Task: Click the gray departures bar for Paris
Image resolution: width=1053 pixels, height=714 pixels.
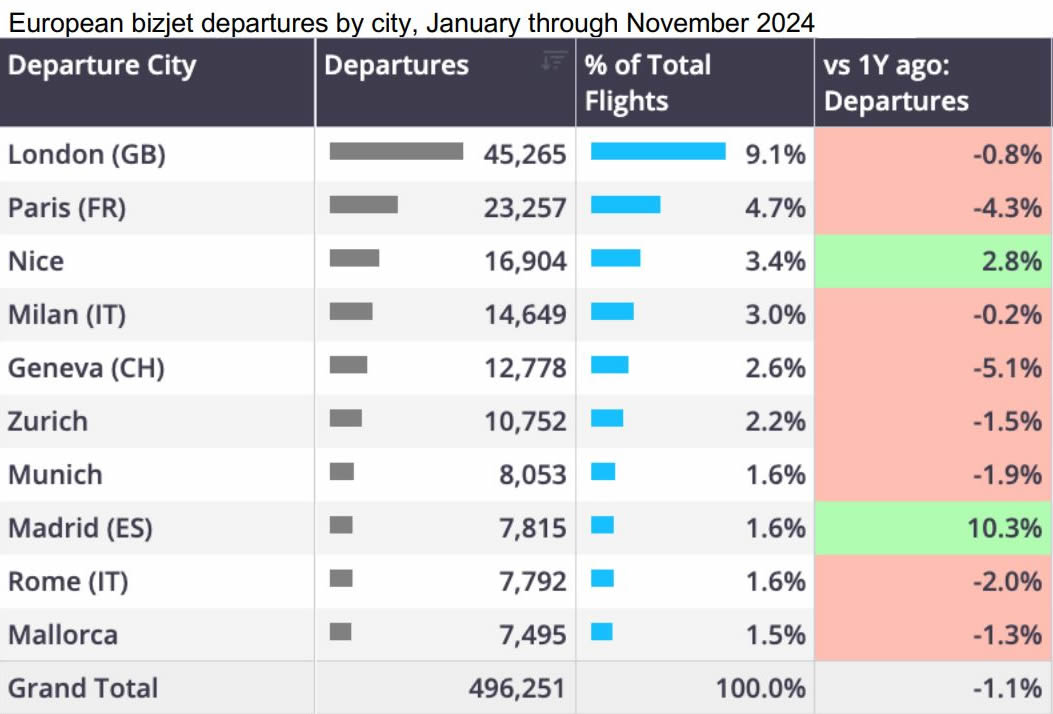Action: click(x=364, y=205)
